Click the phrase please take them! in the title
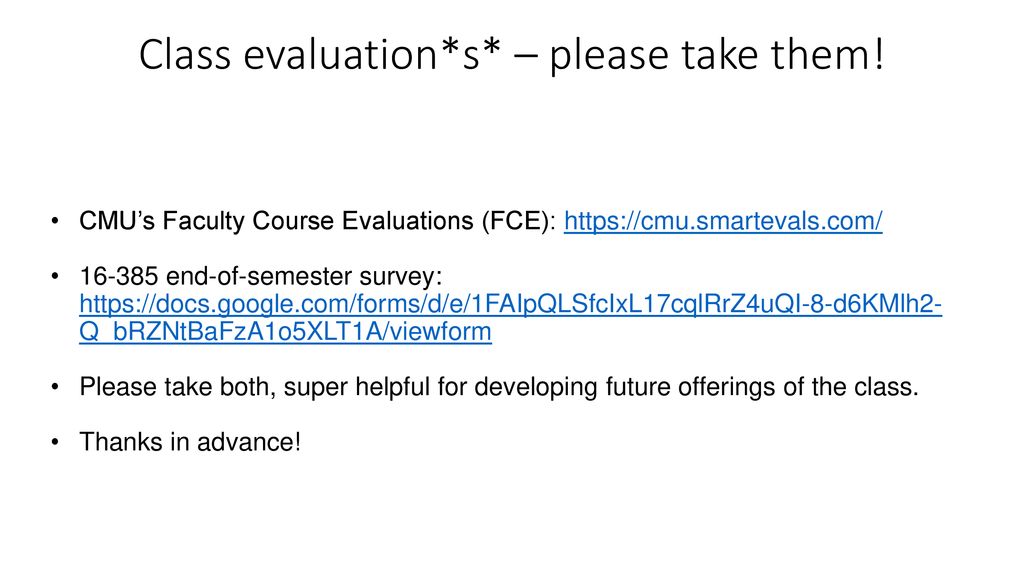 tap(717, 56)
